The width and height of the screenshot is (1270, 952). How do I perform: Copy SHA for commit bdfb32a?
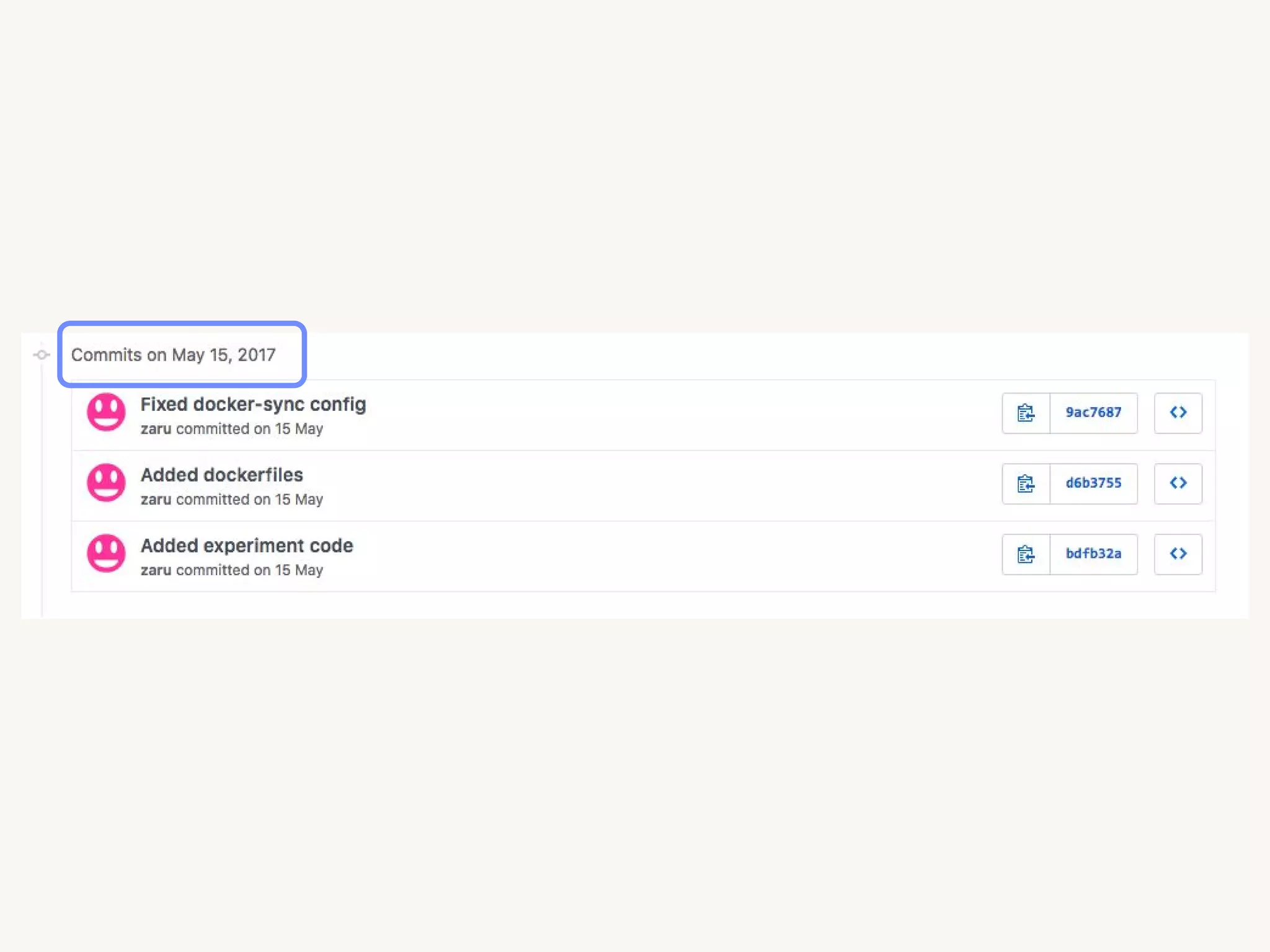pyautogui.click(x=1026, y=554)
